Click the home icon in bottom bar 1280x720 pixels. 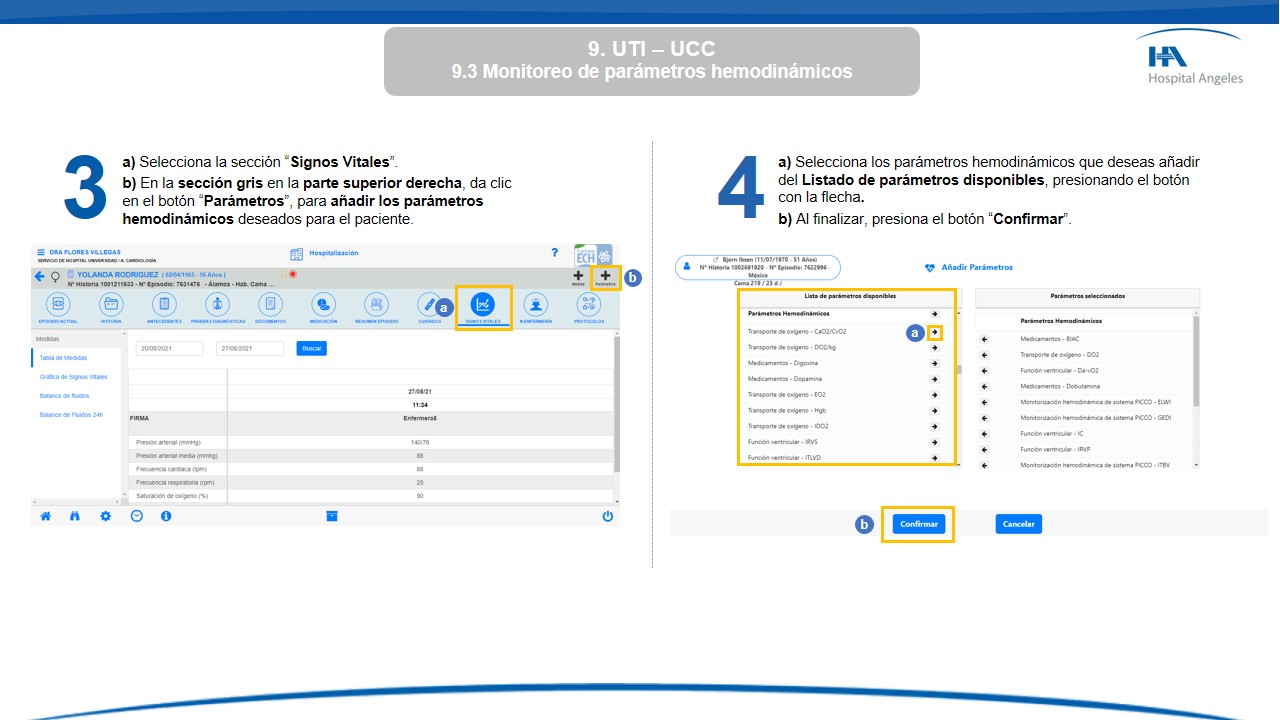click(45, 516)
